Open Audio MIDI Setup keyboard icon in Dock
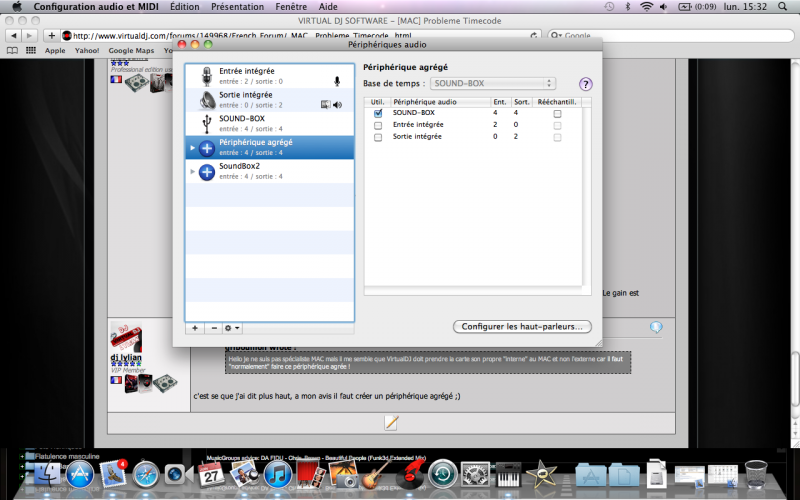800x500 pixels. point(508,474)
